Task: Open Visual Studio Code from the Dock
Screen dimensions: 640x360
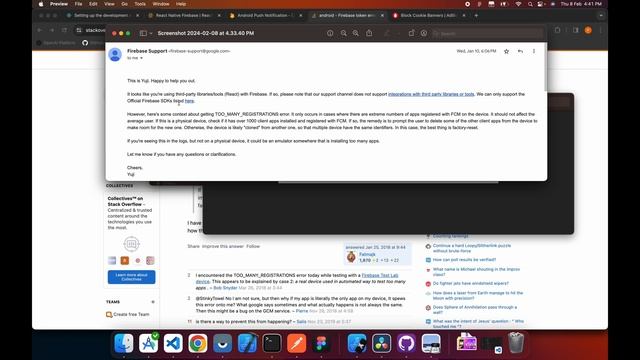Action: (x=173, y=343)
